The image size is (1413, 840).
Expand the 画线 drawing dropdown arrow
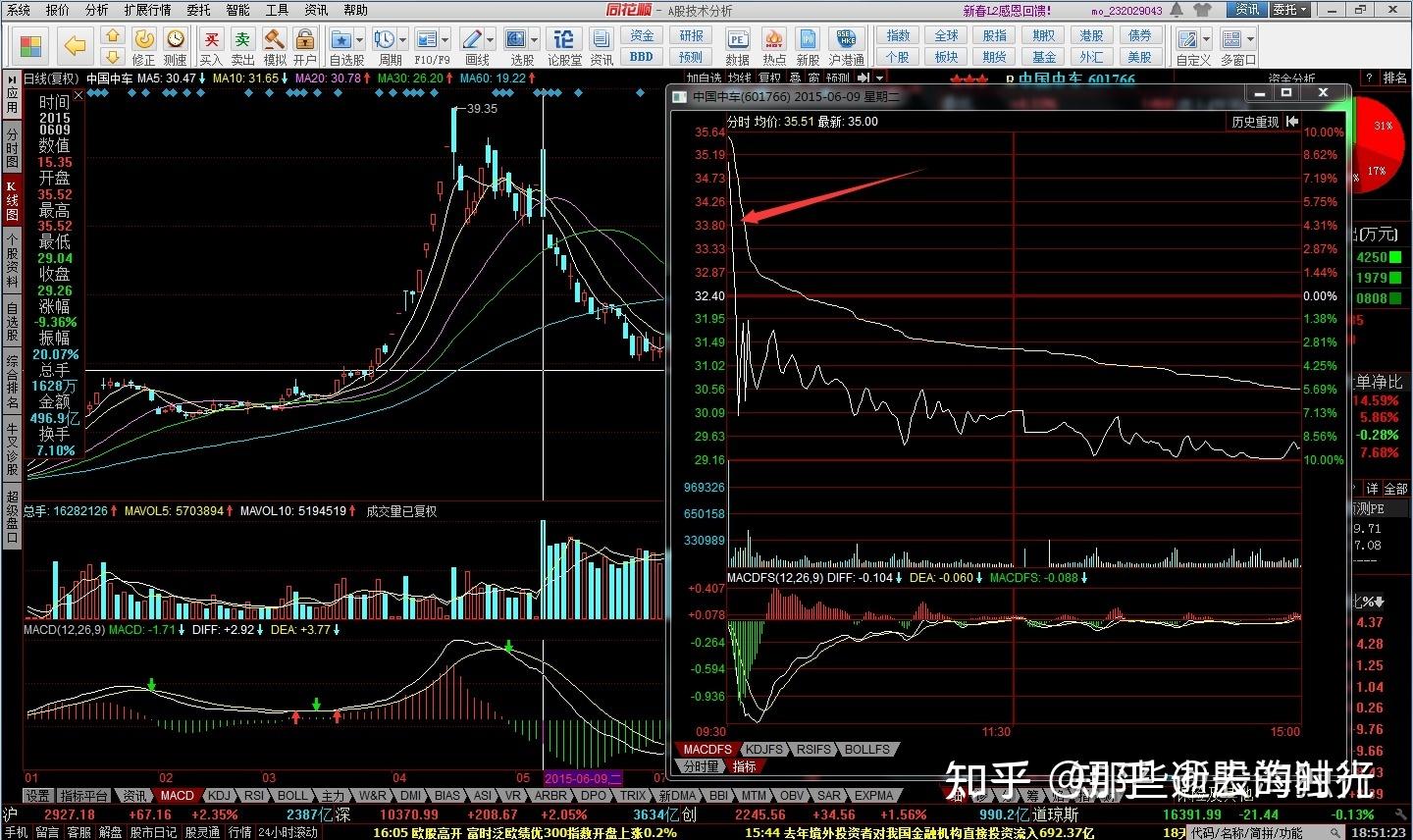click(x=491, y=40)
